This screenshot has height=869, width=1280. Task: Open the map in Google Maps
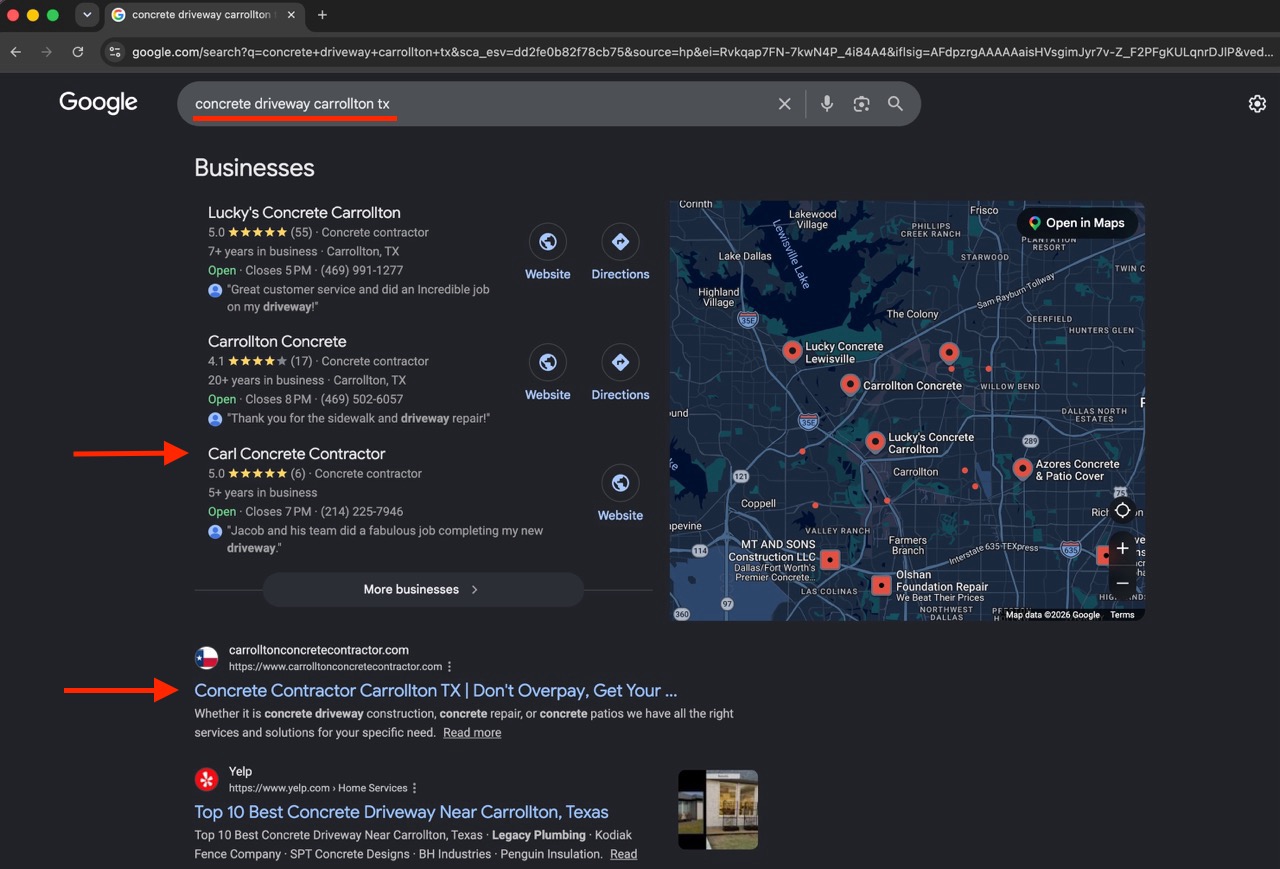point(1077,223)
